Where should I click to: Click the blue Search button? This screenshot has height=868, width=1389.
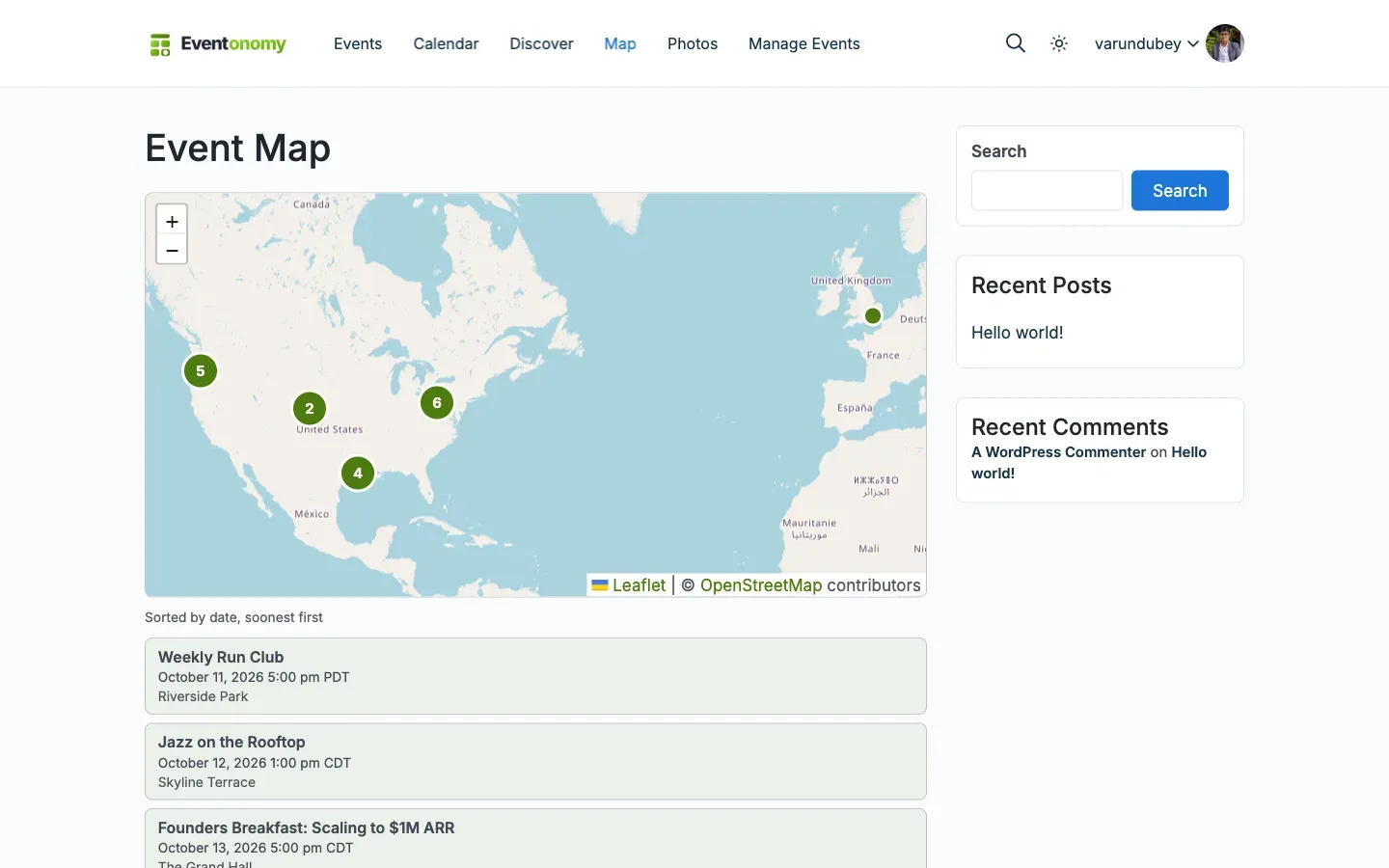(x=1180, y=190)
